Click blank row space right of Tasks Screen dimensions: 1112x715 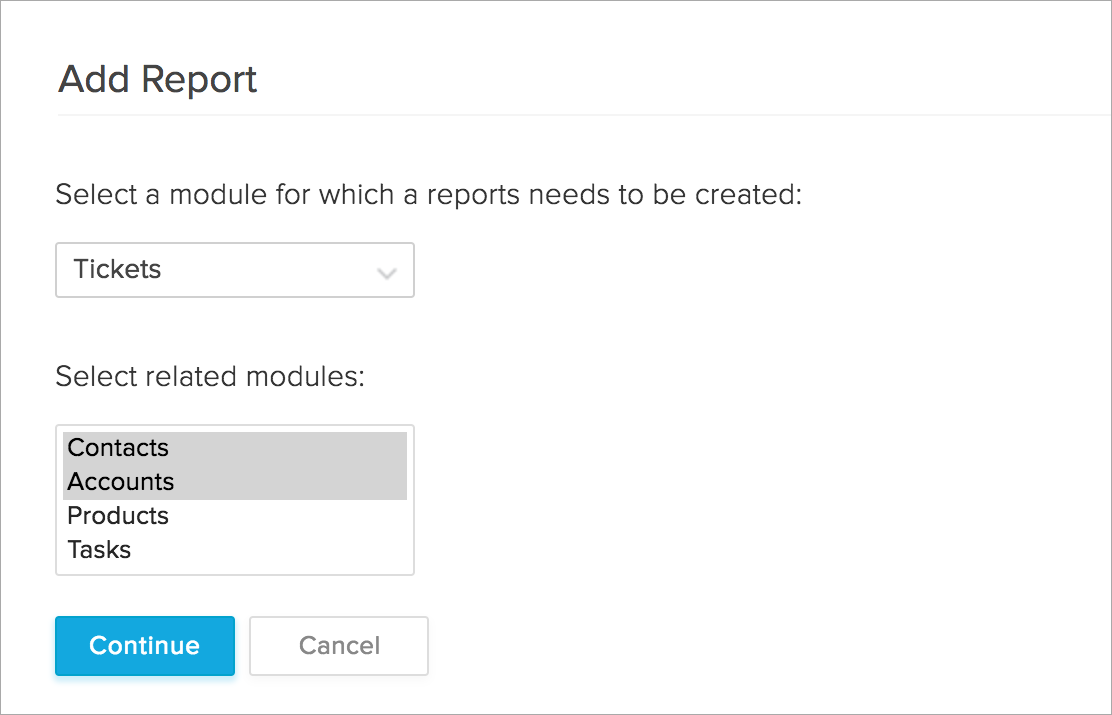[x=300, y=550]
